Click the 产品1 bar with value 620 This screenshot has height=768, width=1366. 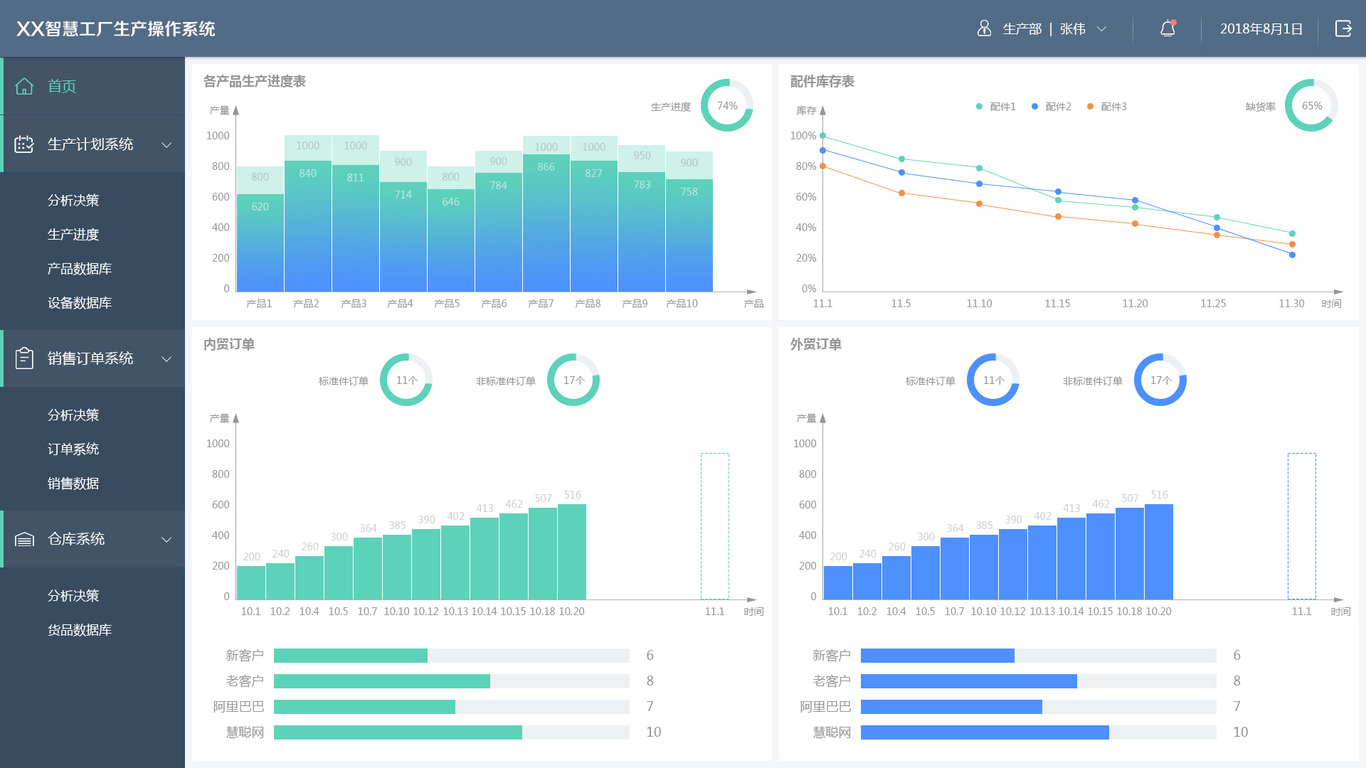pos(260,243)
